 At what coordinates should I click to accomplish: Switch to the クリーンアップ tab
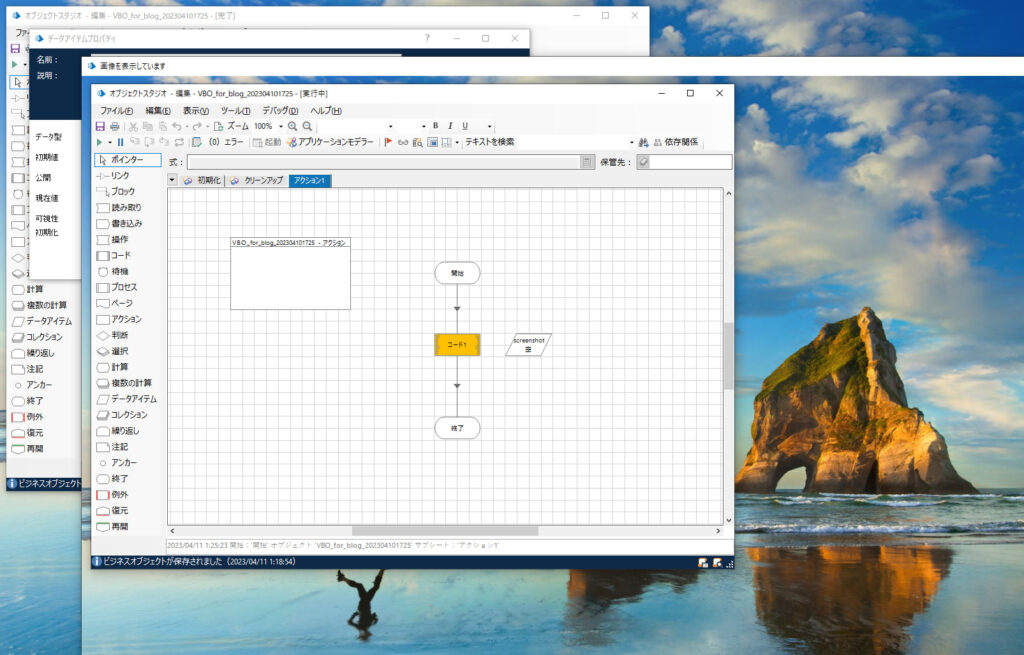coord(257,181)
